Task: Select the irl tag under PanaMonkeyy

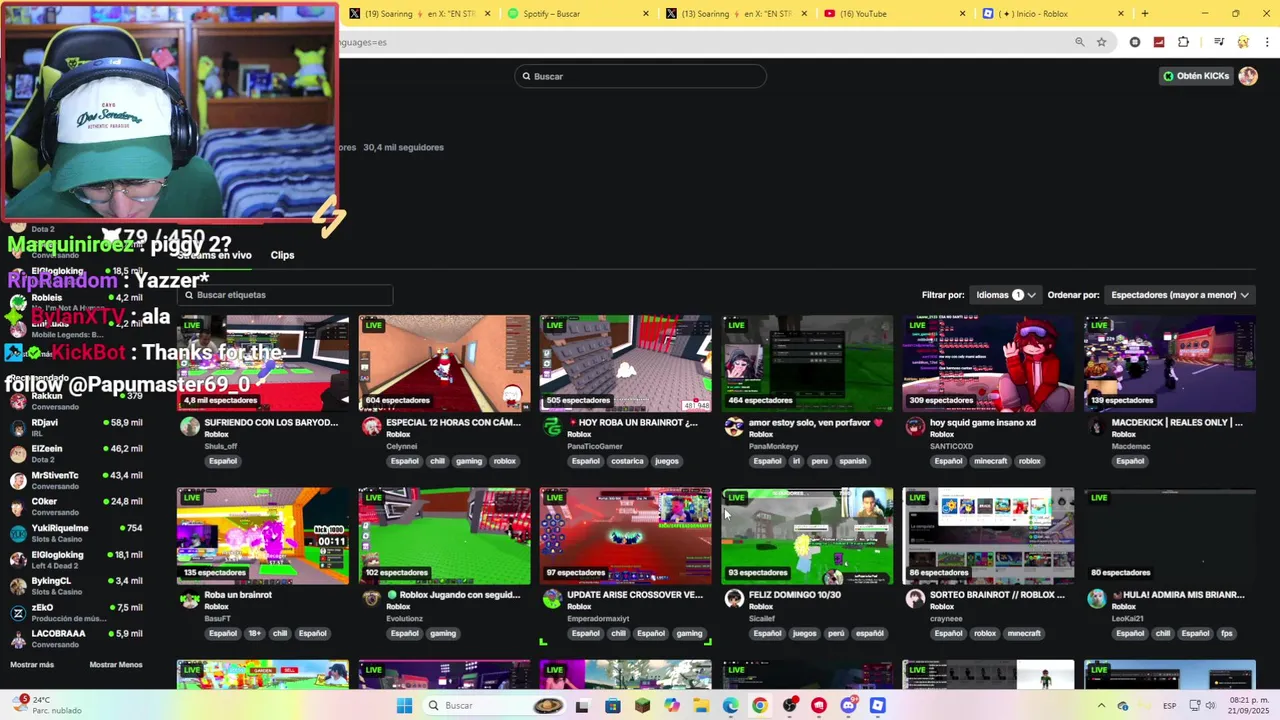Action: (797, 461)
